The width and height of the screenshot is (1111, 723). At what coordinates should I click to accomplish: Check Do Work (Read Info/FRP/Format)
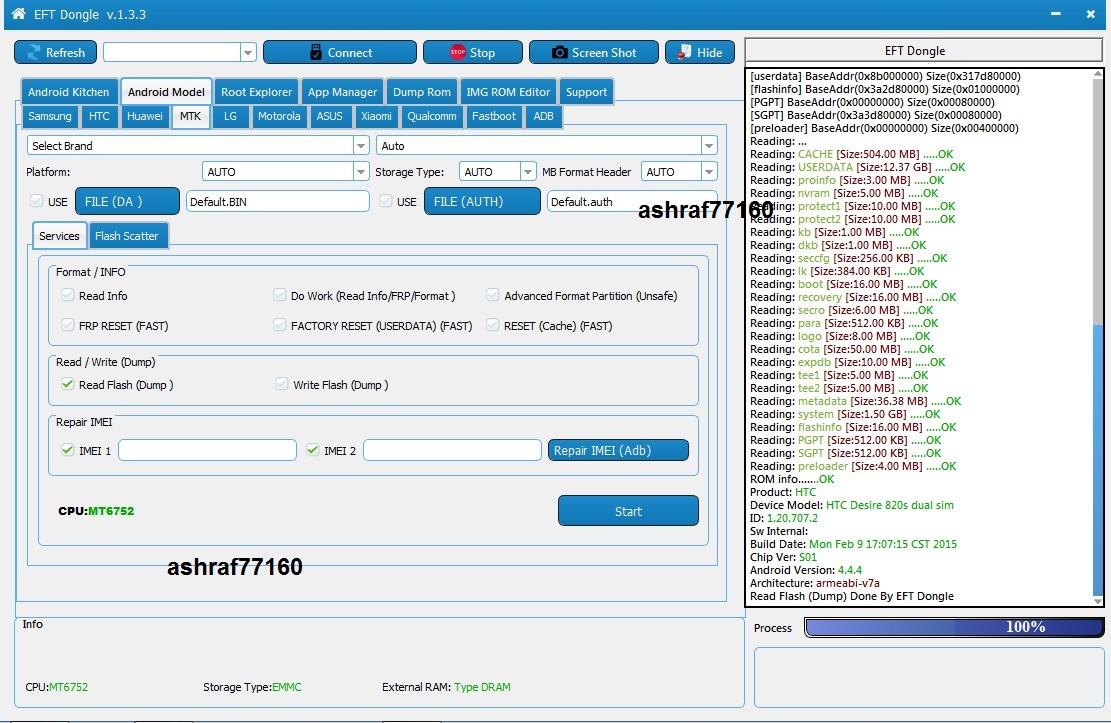pos(279,295)
